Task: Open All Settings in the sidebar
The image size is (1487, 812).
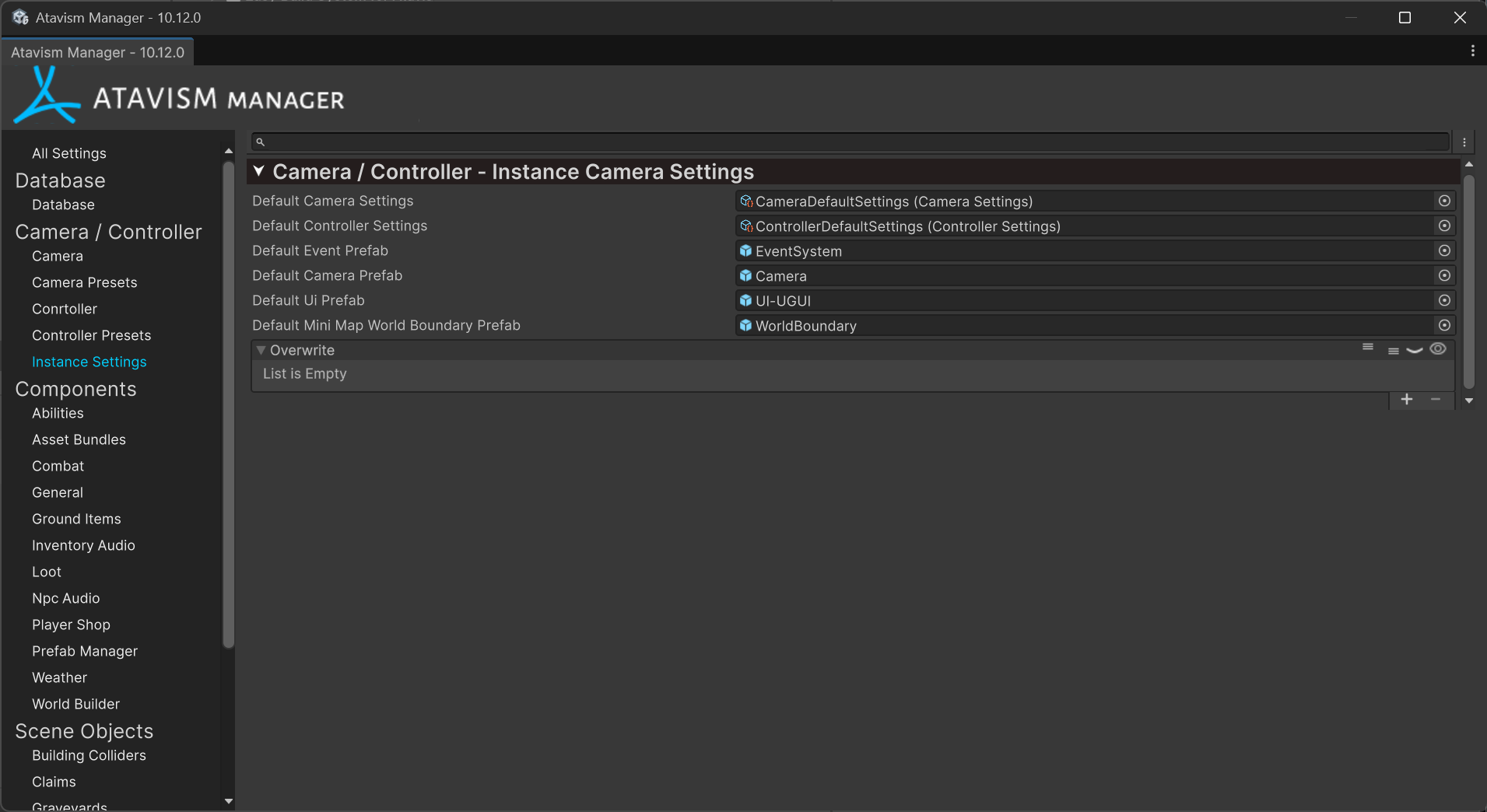Action: [69, 153]
